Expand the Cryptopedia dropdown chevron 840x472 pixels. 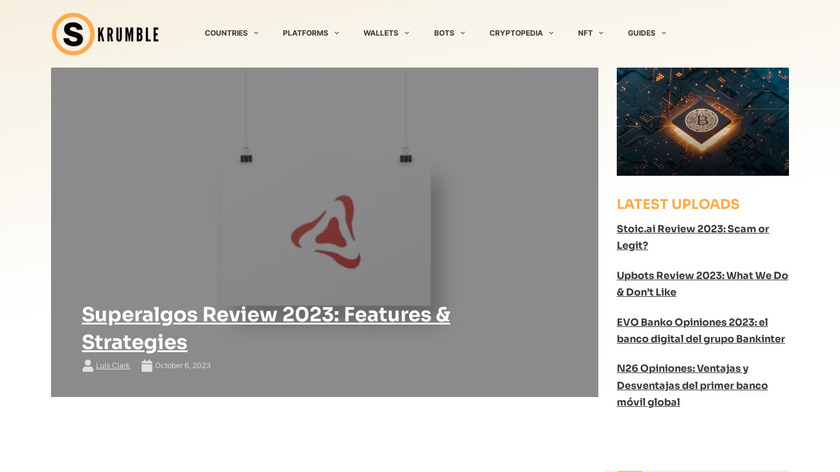click(x=551, y=33)
